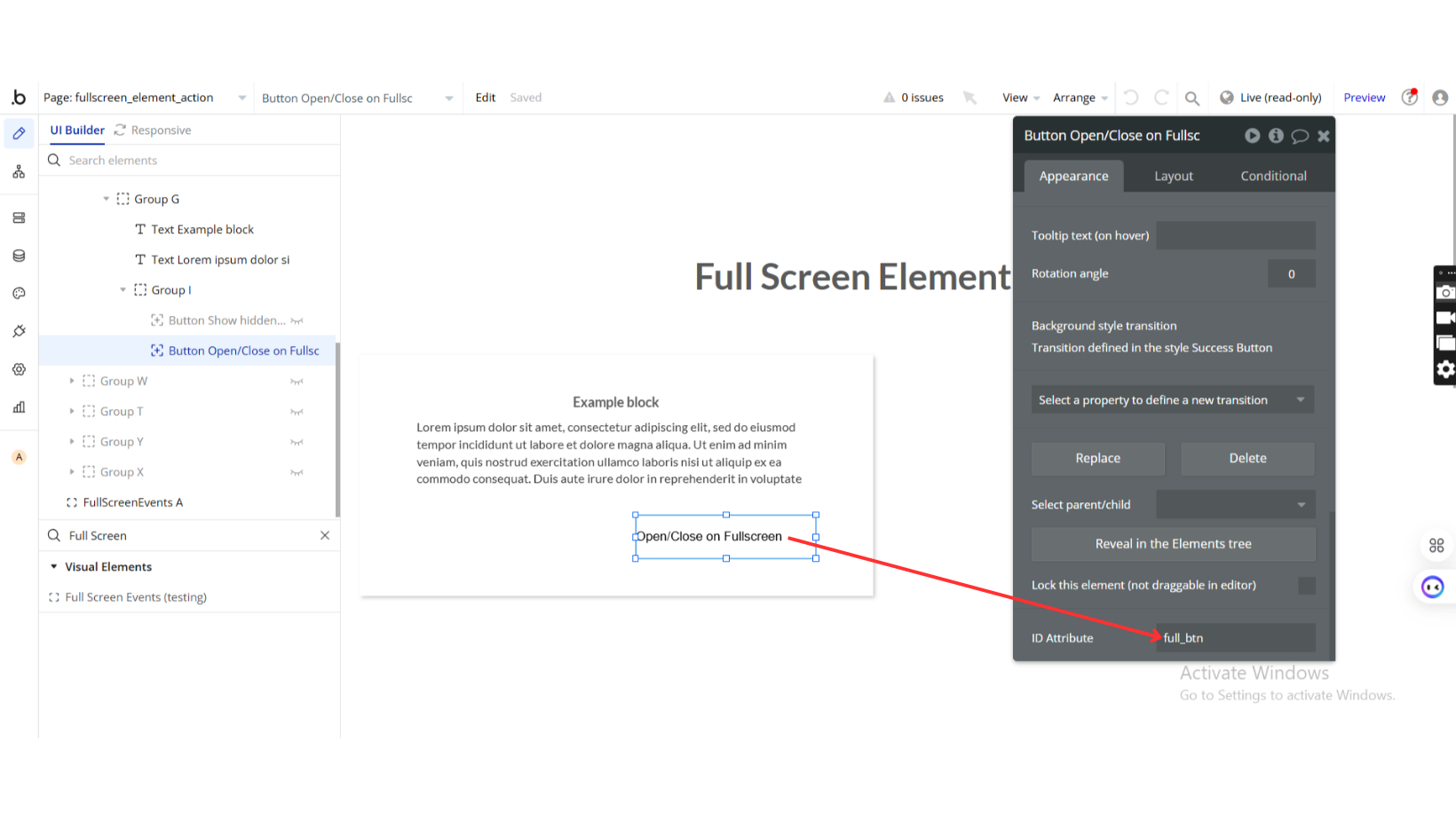Expand the Group X tree node
1456x820 pixels.
pyautogui.click(x=72, y=471)
